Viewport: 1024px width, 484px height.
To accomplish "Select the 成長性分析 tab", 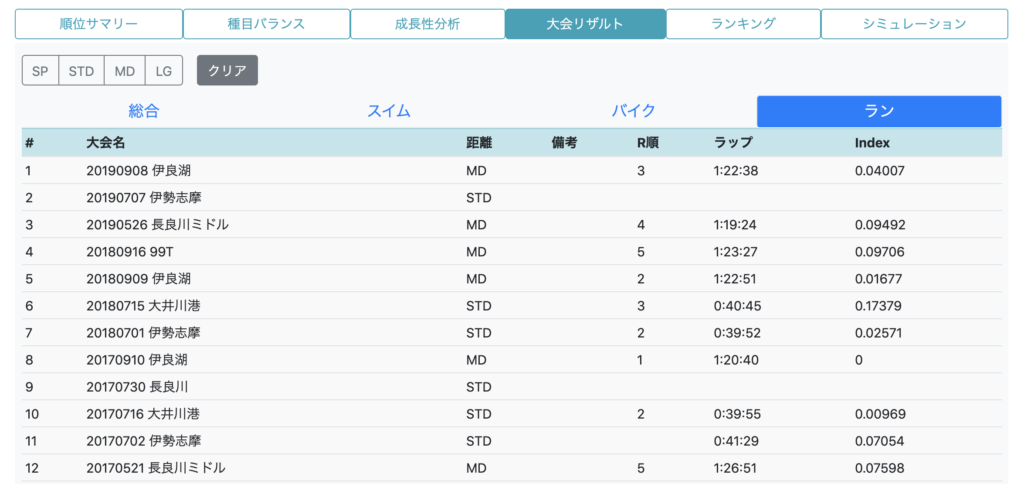I will click(428, 24).
